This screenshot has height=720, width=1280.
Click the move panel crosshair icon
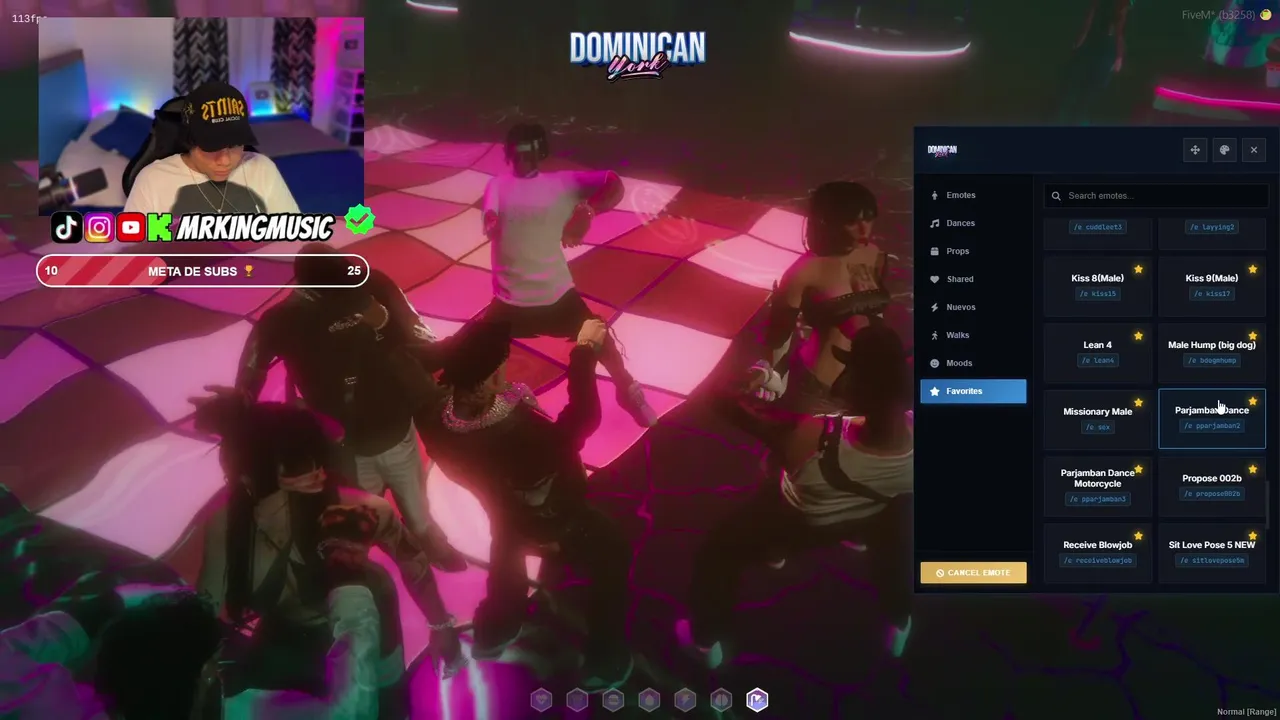tap(1194, 150)
